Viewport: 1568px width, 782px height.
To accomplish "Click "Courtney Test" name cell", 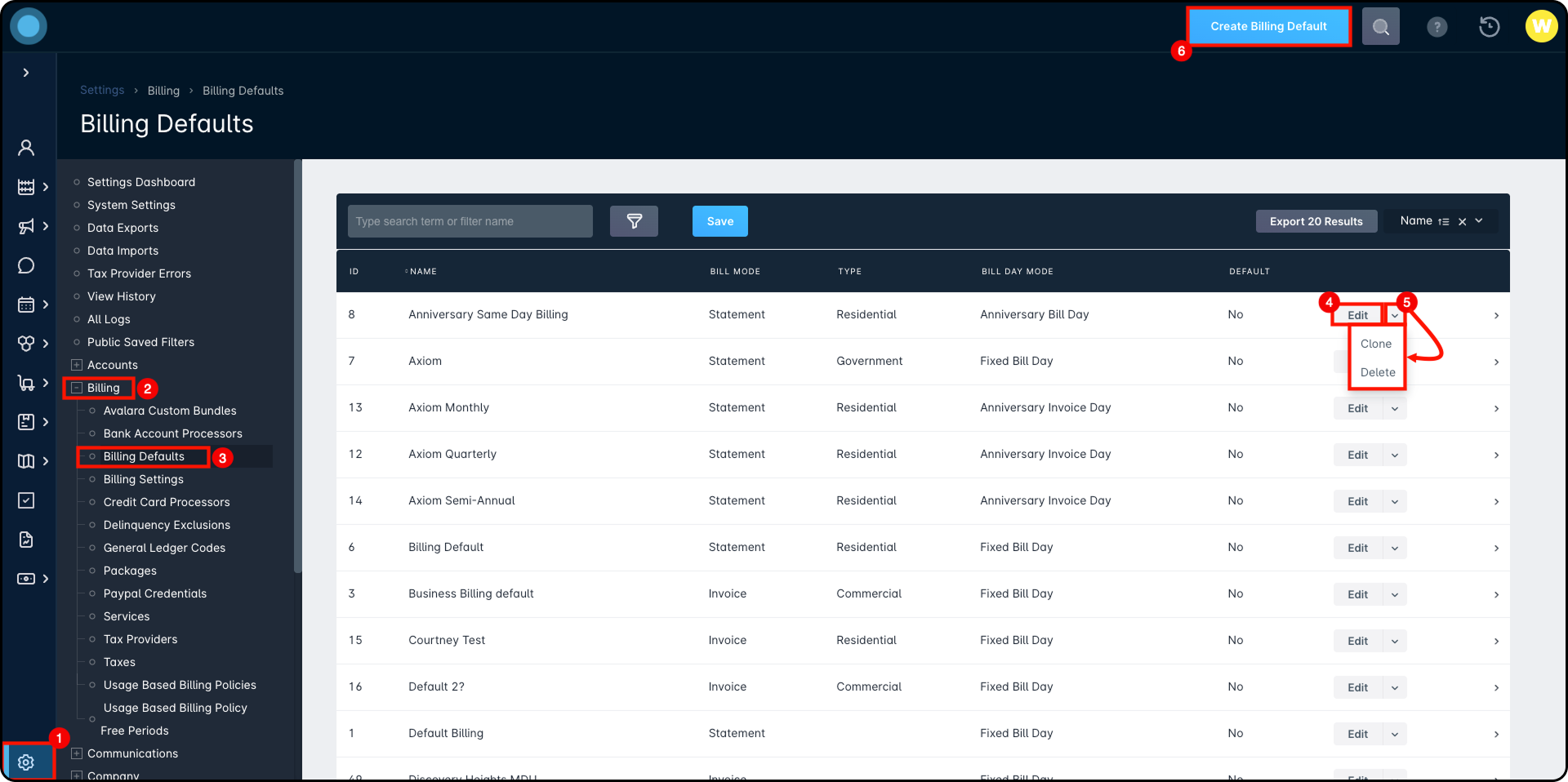I will pyautogui.click(x=447, y=640).
